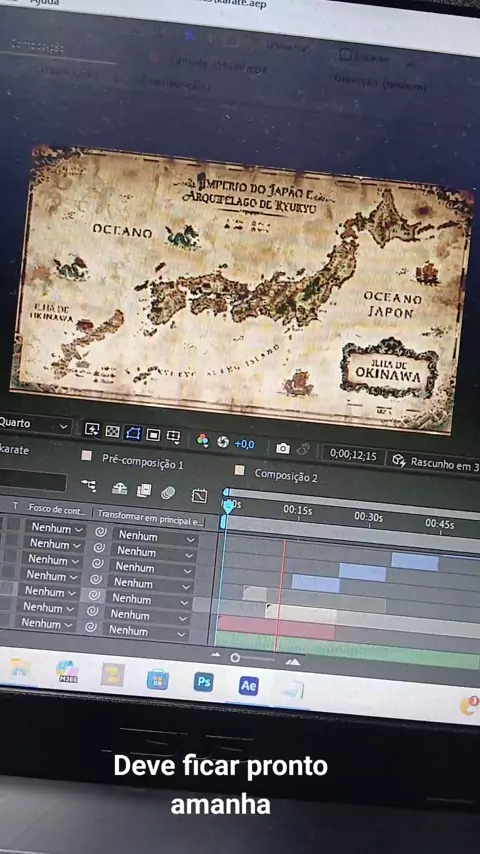This screenshot has height=854, width=480.
Task: Open Microsoft Store from the taskbar
Action: tap(157, 679)
